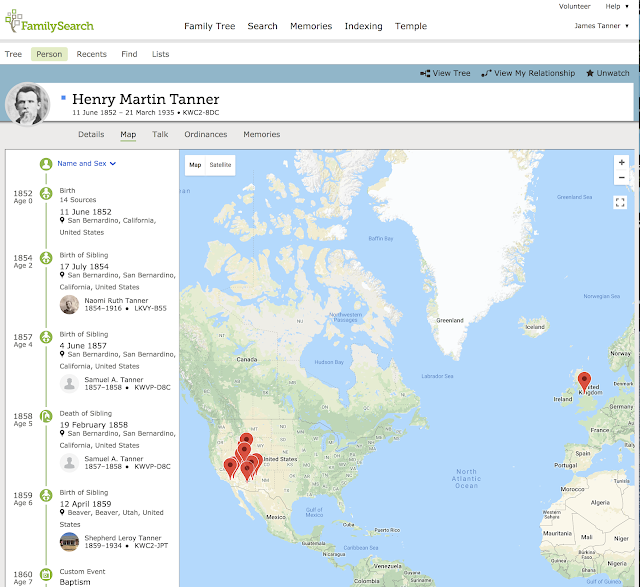Select the Map tab under person
Screen dimensions: 640x587
pyautogui.click(x=128, y=134)
